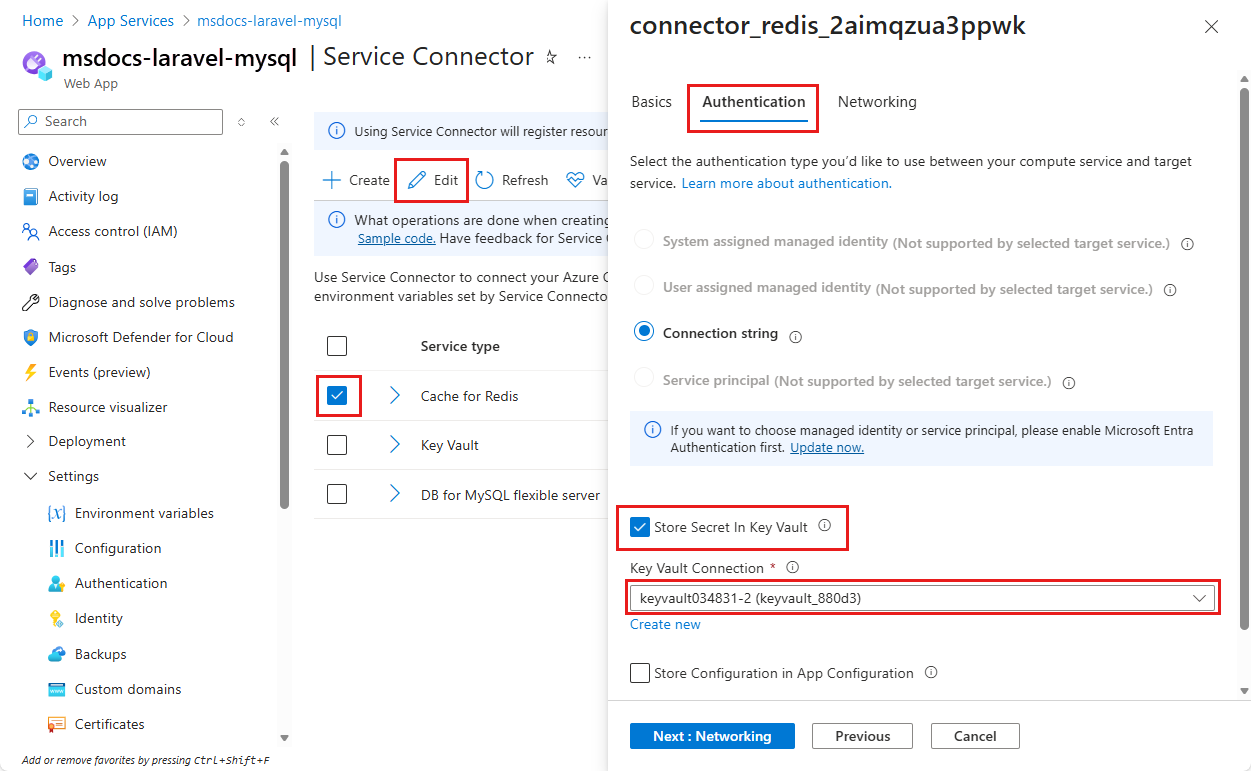Click the left sidebar scrollbar
Viewport: 1251px width, 771px height.
pos(284,335)
